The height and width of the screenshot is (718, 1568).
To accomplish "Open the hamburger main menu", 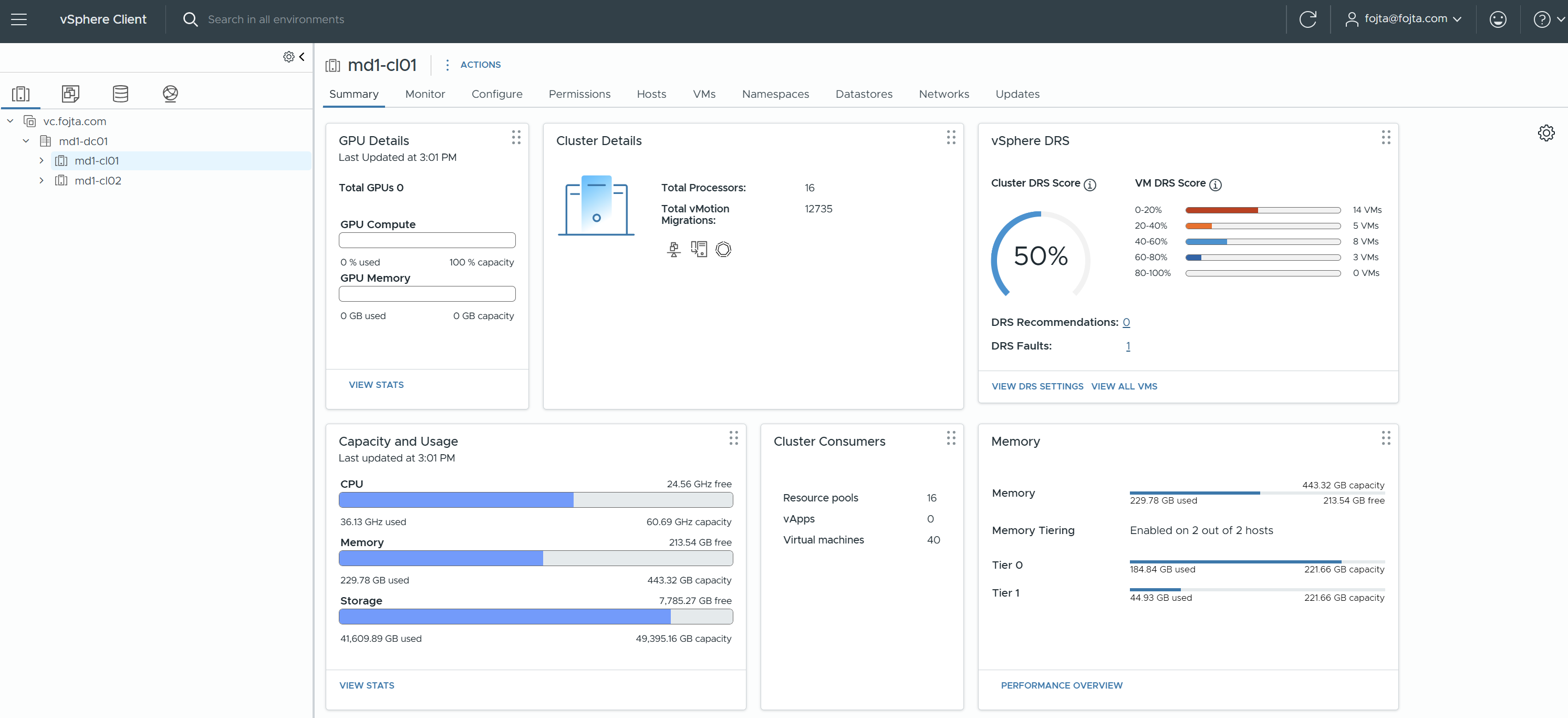I will click(19, 19).
